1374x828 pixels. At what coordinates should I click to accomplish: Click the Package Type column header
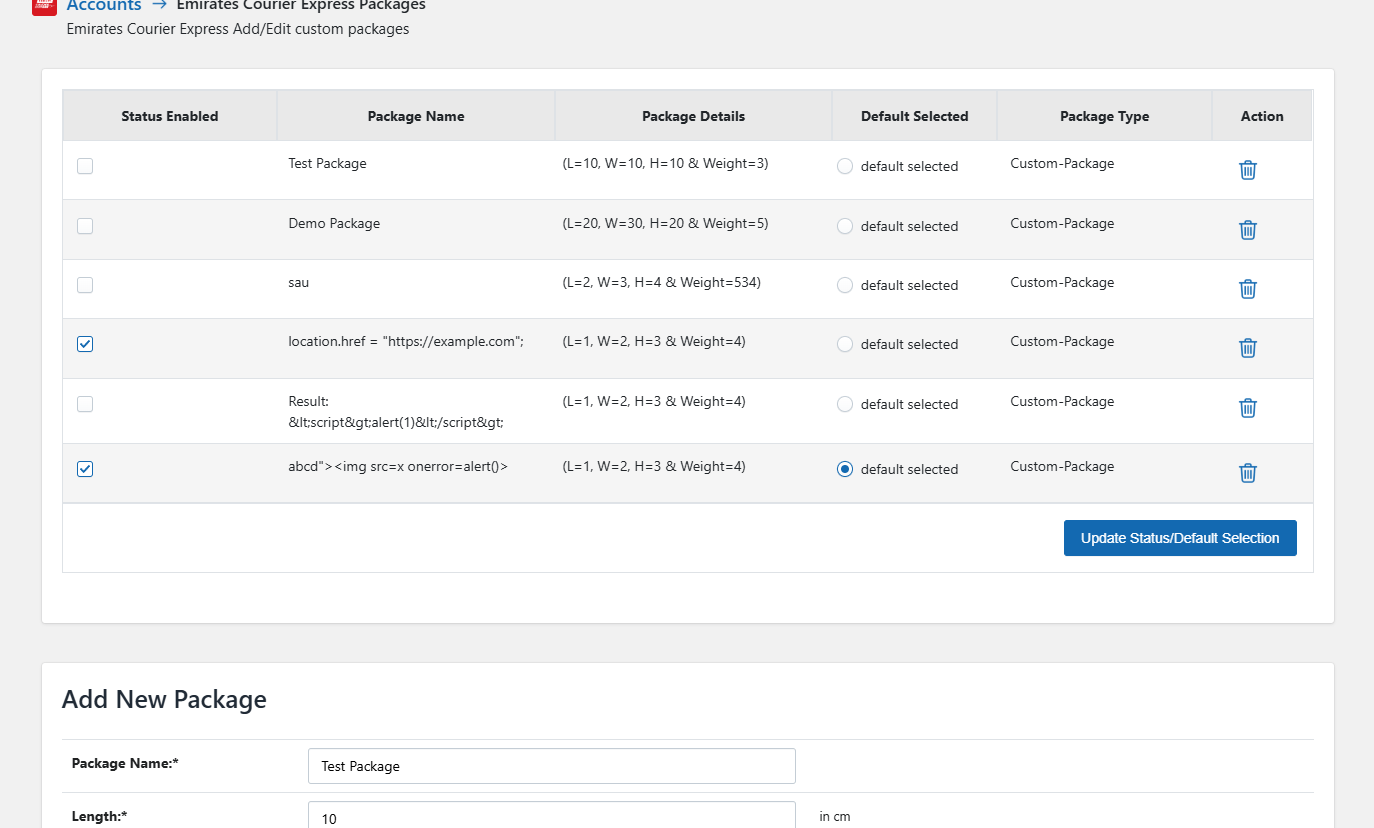coord(1104,116)
